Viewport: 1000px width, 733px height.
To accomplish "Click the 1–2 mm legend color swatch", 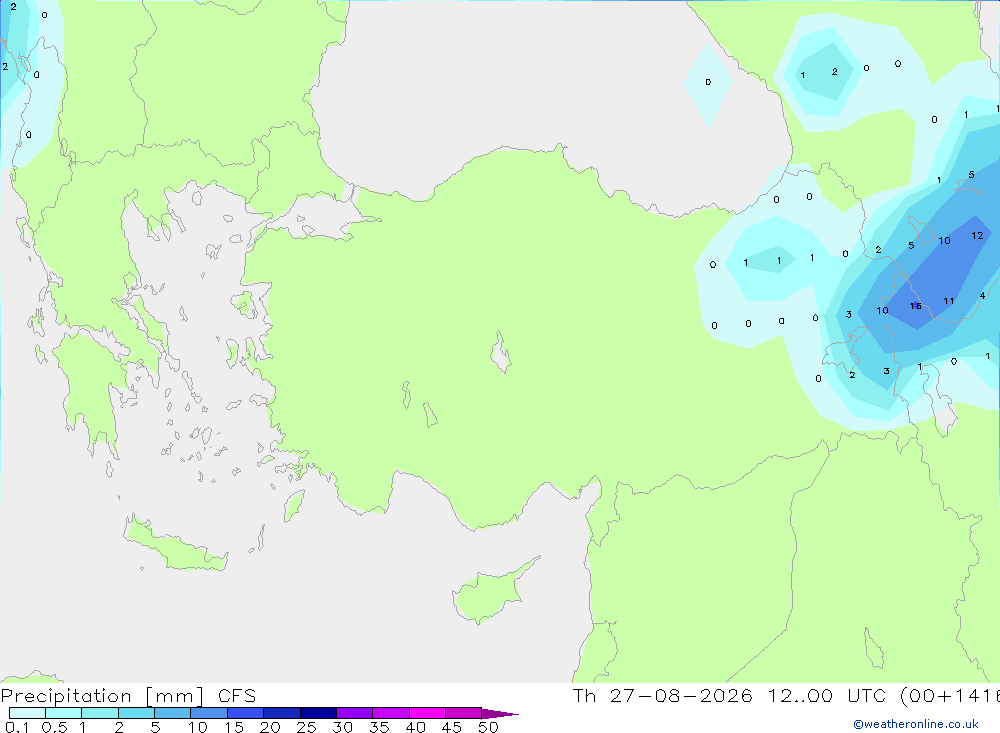I will (100, 713).
